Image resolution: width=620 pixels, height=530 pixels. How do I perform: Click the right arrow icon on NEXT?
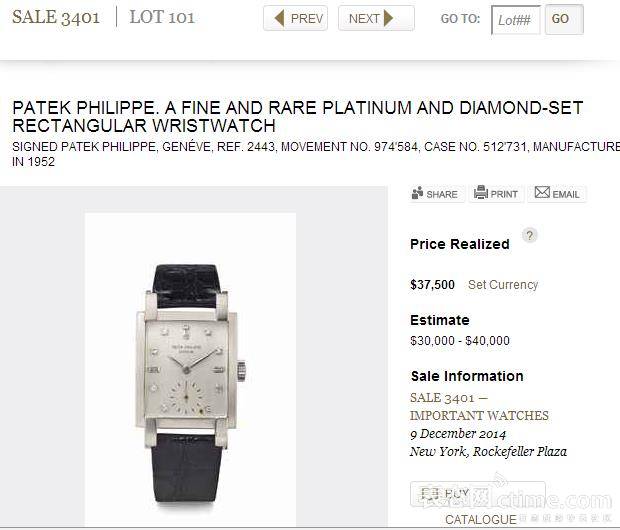pos(388,18)
